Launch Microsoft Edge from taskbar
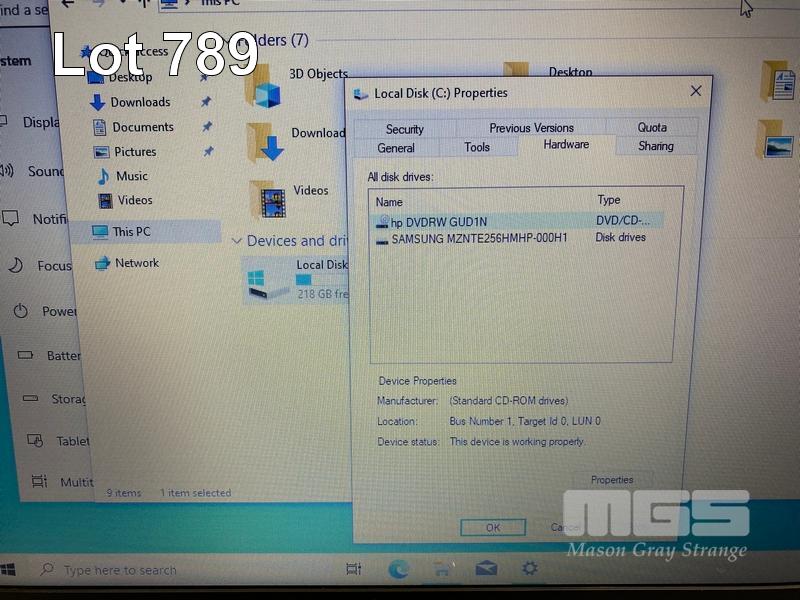This screenshot has height=600, width=800. pyautogui.click(x=398, y=569)
